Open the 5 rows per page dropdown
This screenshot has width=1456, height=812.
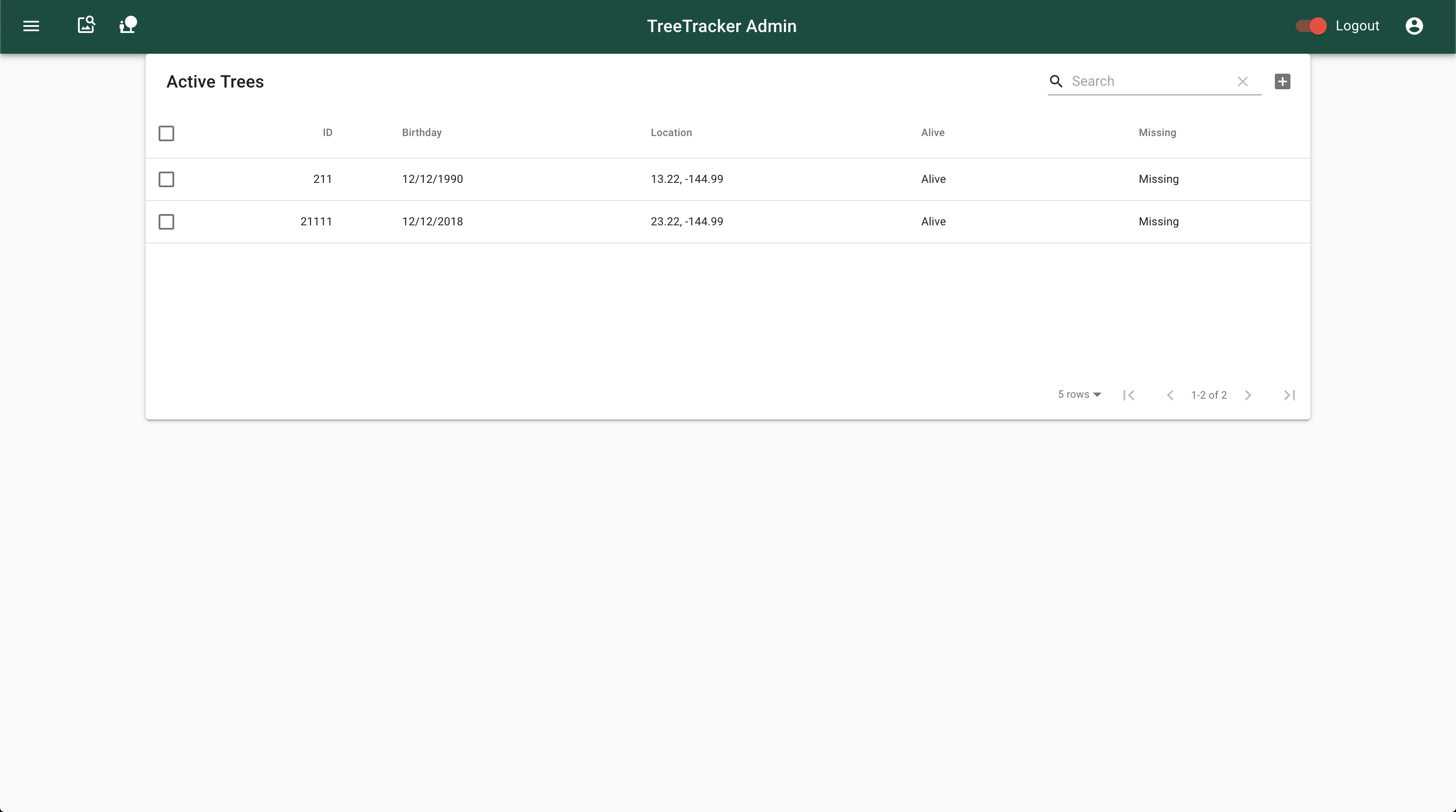1079,394
